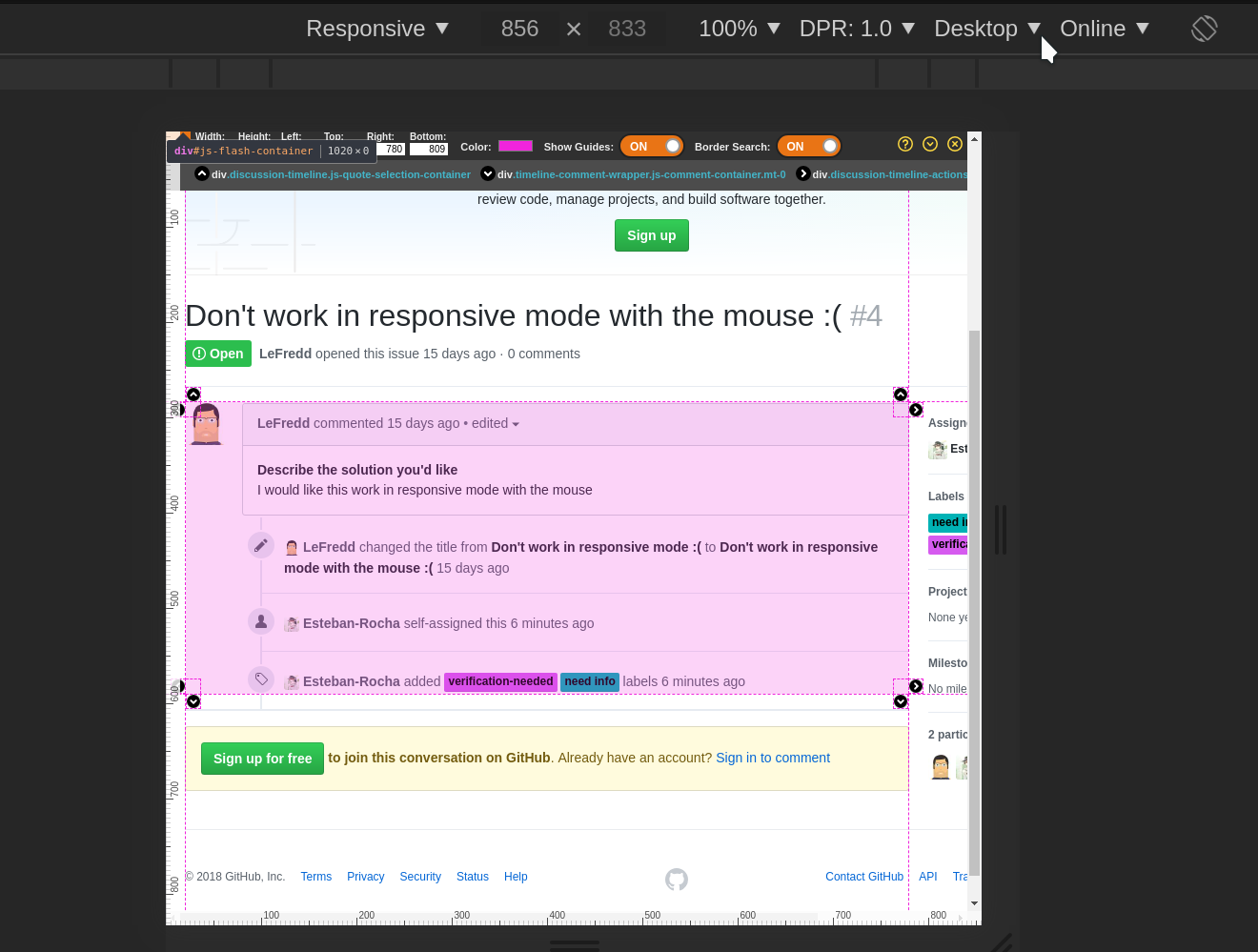Open the 100% zoom dropdown
Screen dimensions: 1258x952
[x=740, y=29]
